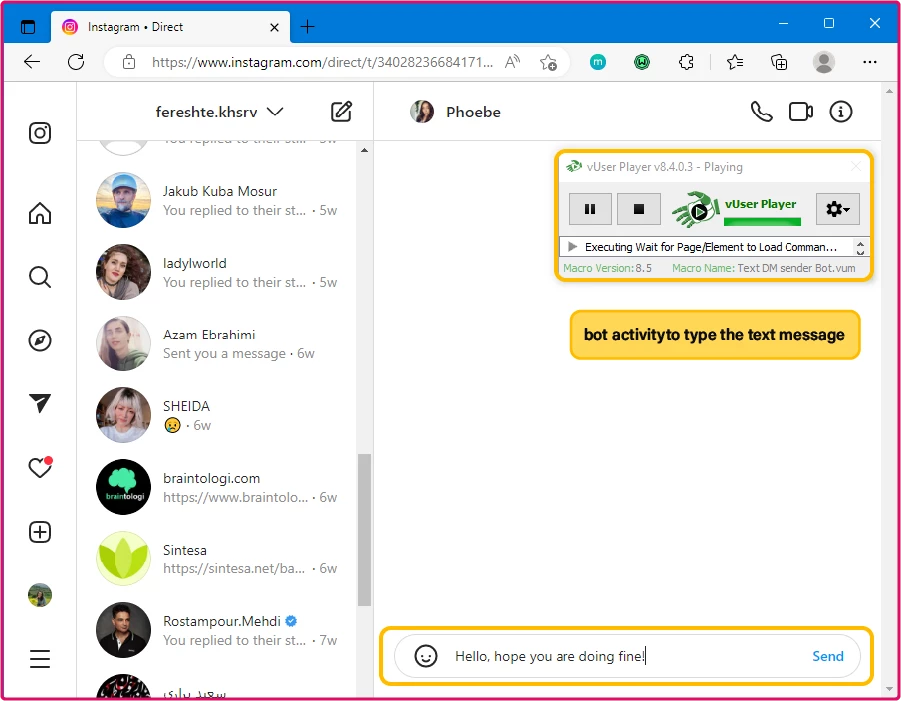
Task: Go back in browser
Action: [x=32, y=61]
